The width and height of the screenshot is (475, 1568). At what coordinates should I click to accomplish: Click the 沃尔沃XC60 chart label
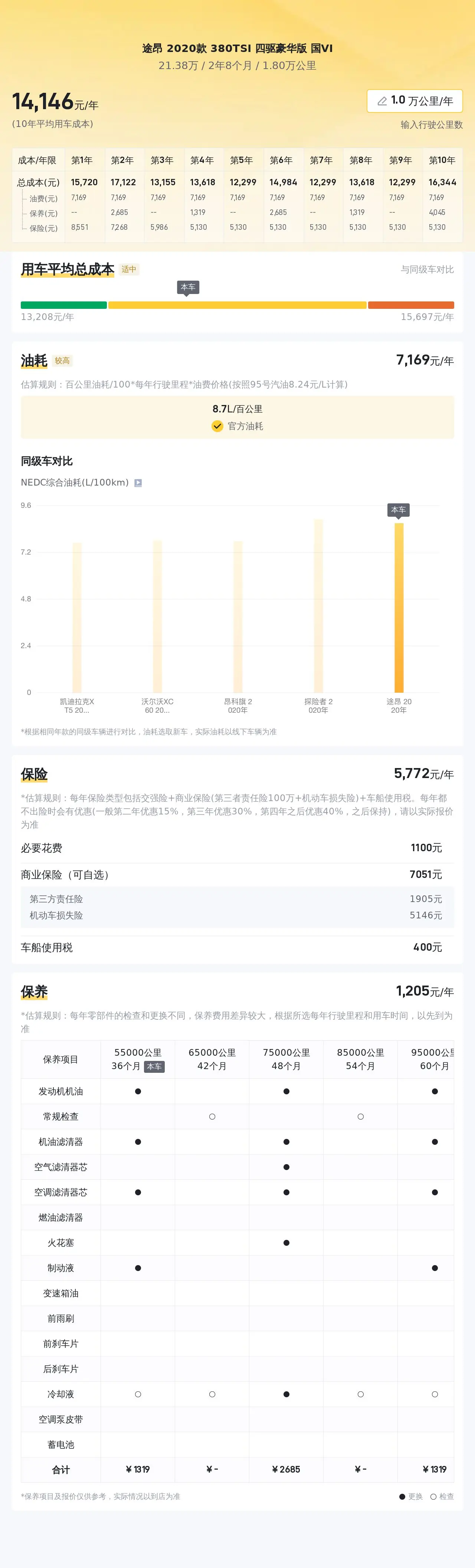pos(157,705)
